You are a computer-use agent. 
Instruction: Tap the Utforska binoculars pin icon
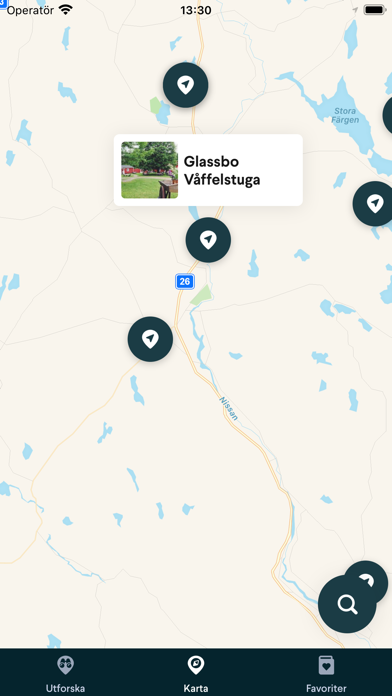pyautogui.click(x=65, y=666)
